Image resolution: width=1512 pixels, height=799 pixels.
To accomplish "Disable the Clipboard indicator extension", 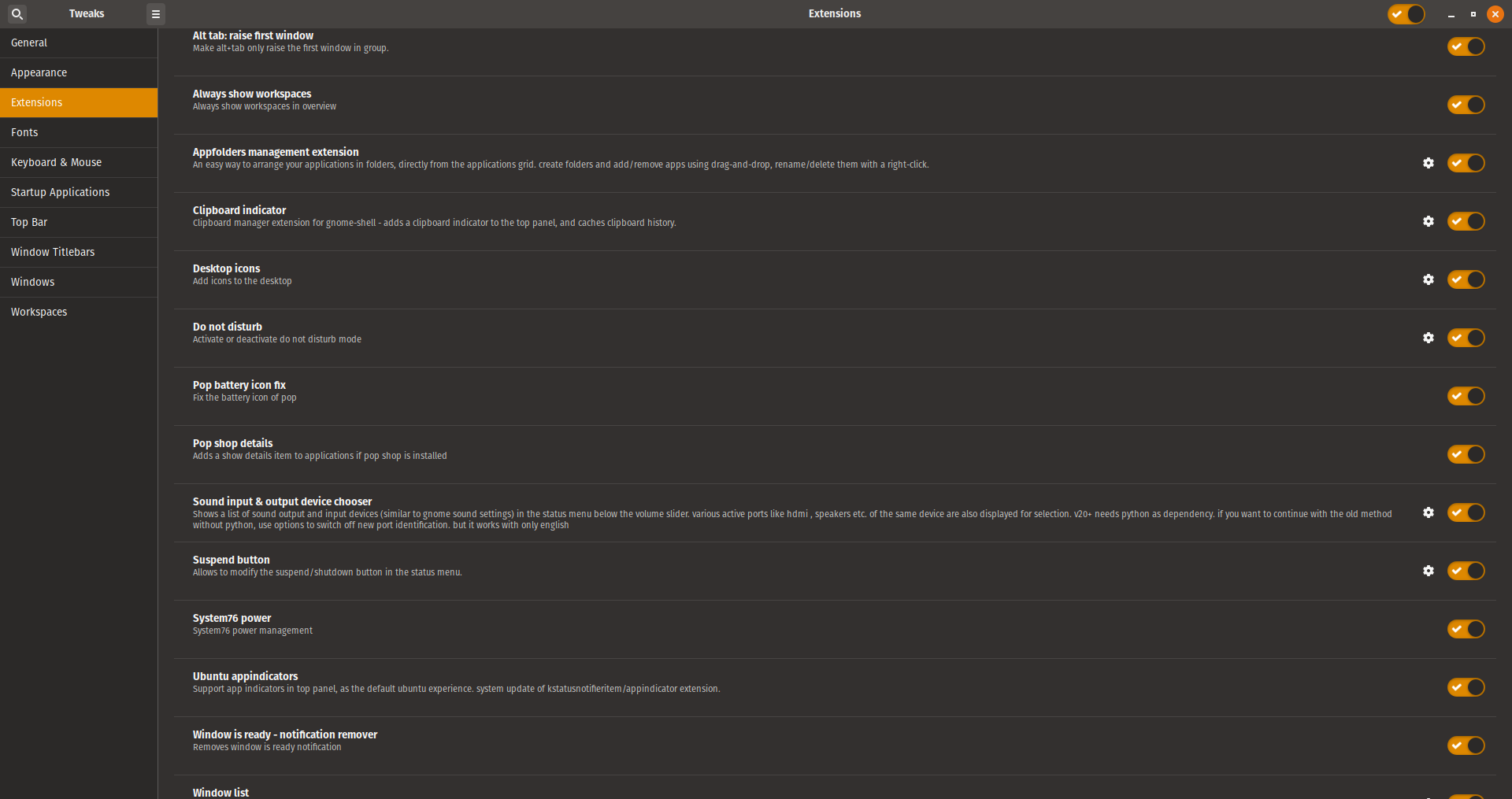I will (x=1466, y=221).
